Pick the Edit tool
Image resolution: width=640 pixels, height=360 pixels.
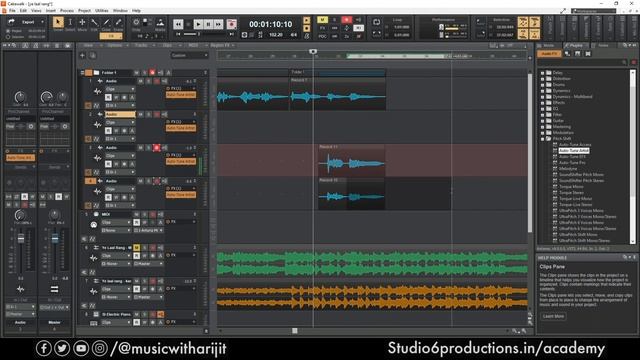(x=94, y=22)
